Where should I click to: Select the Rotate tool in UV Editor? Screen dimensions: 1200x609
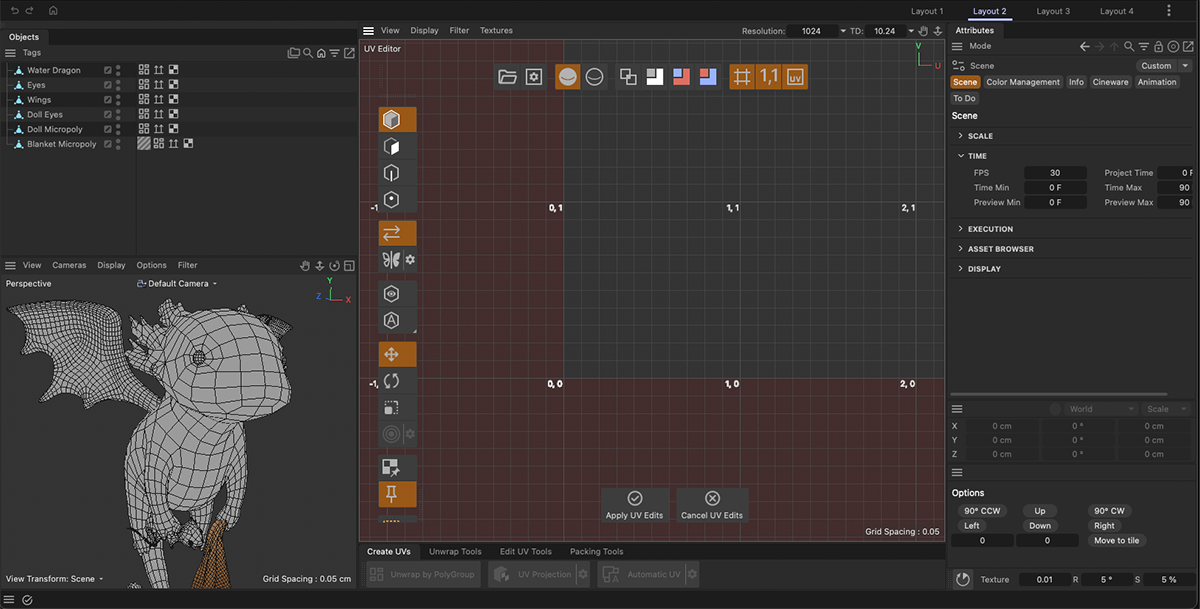[392, 381]
